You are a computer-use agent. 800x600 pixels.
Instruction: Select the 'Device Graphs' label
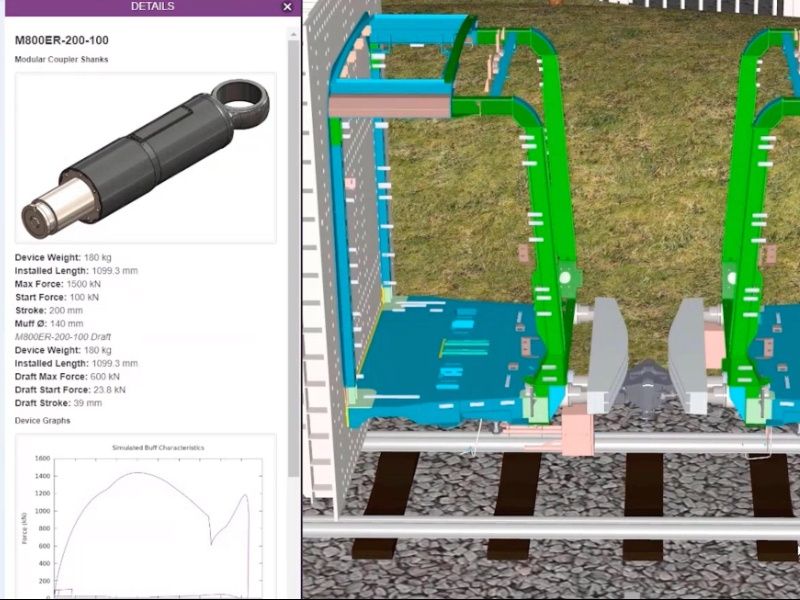[x=42, y=420]
